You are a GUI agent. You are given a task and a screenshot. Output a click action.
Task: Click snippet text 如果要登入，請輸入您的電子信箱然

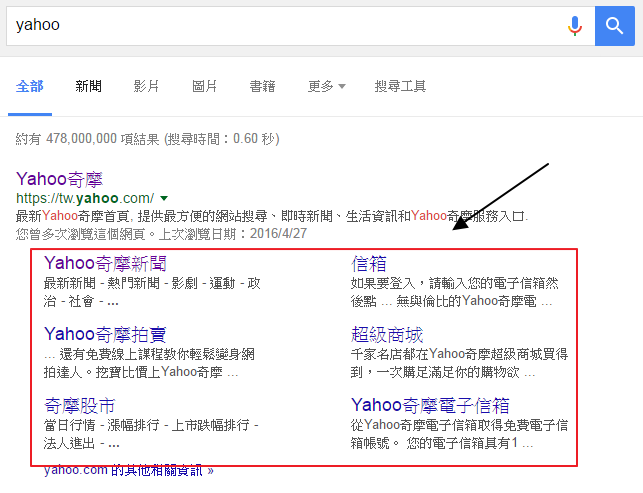[454, 283]
